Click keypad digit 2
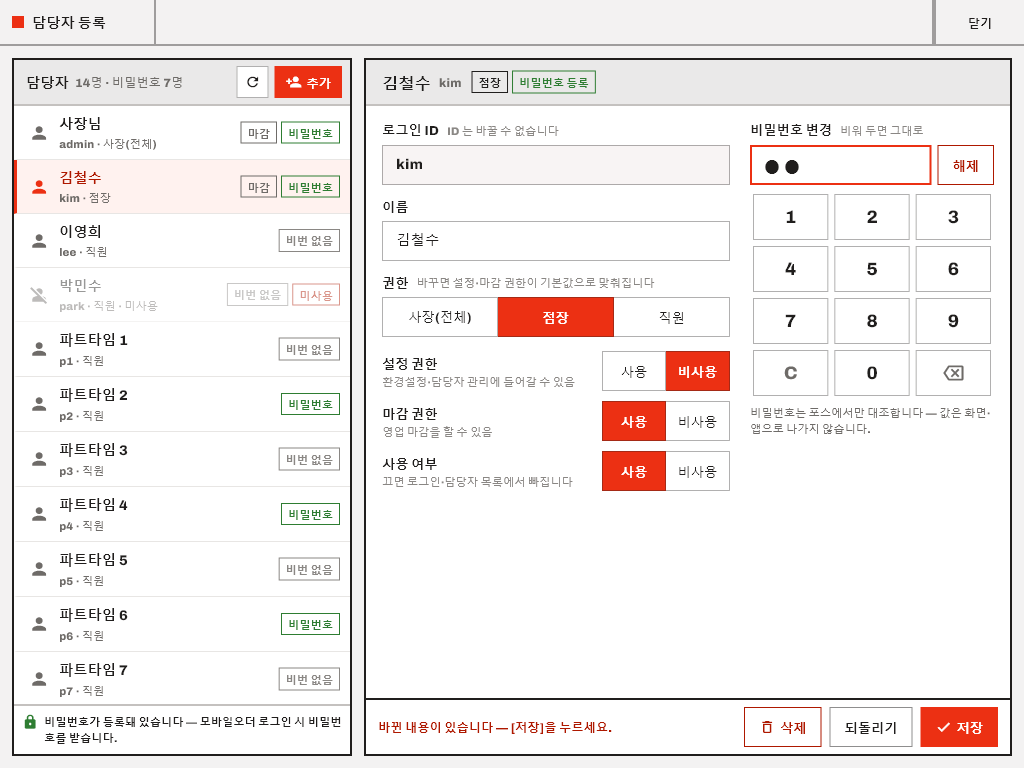The height and width of the screenshot is (768, 1024). pyautogui.click(x=872, y=217)
